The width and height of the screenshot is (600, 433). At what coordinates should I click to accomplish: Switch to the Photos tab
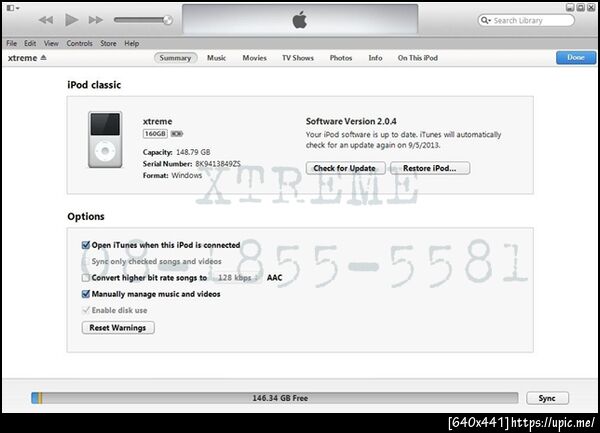click(x=341, y=58)
